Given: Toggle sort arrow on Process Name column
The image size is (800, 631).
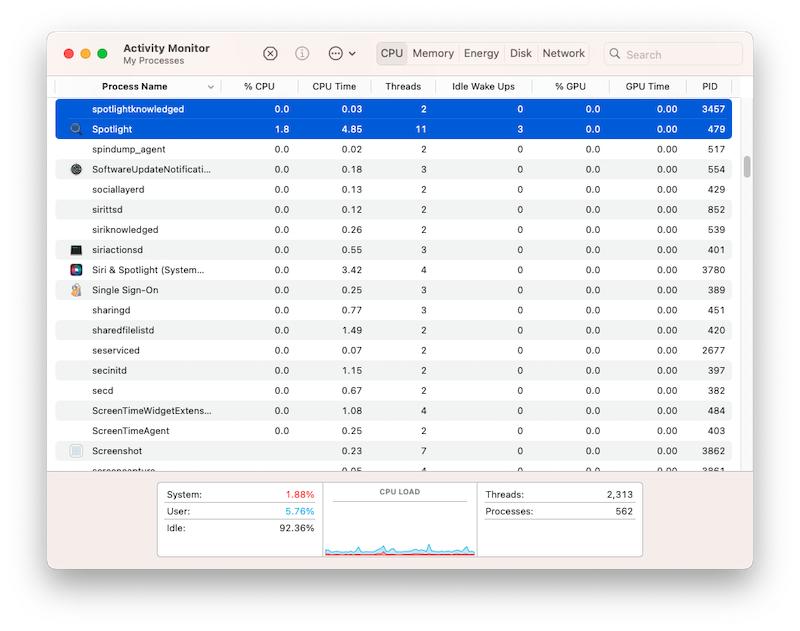Looking at the screenshot, I should [x=210, y=87].
